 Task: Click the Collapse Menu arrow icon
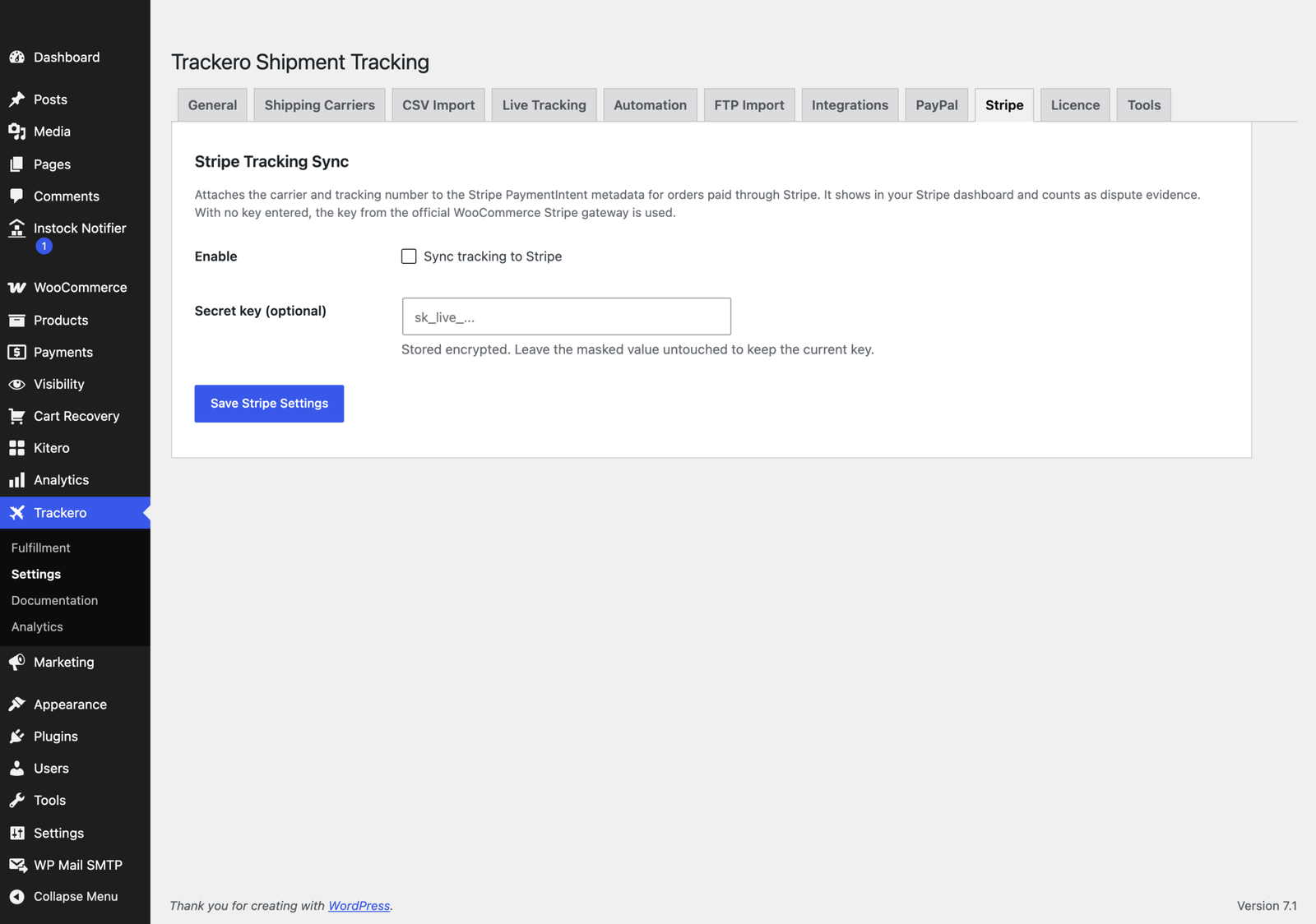pyautogui.click(x=16, y=897)
